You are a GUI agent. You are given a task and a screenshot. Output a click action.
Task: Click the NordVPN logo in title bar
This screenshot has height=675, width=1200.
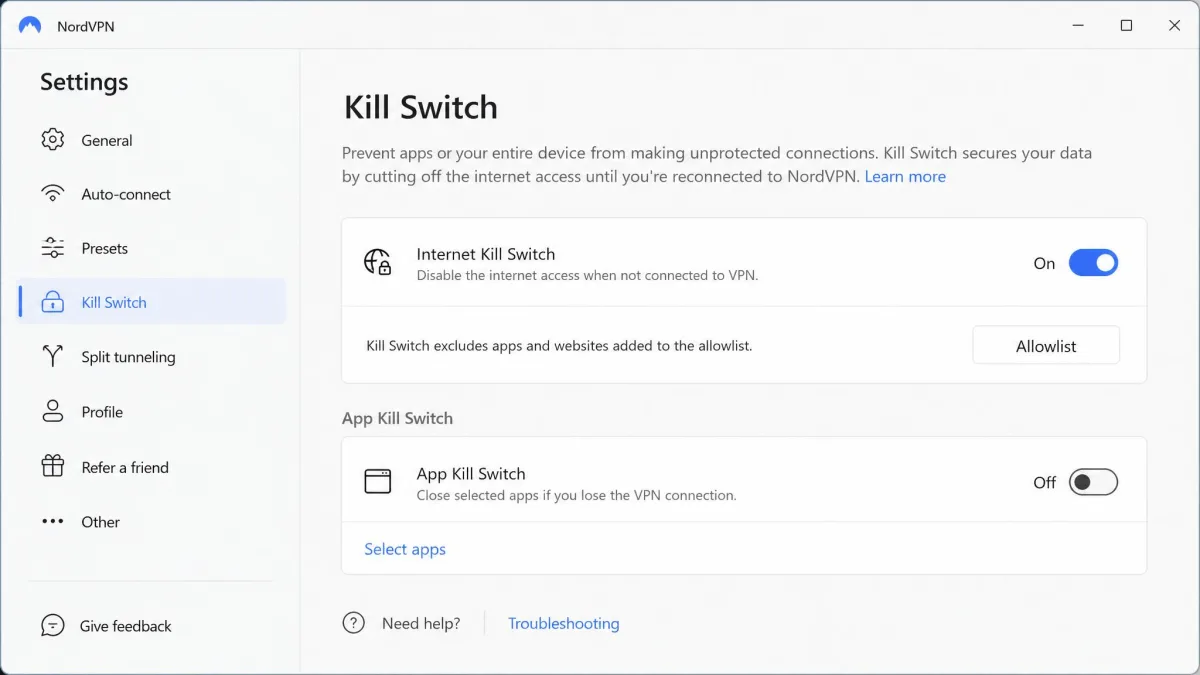click(x=30, y=26)
